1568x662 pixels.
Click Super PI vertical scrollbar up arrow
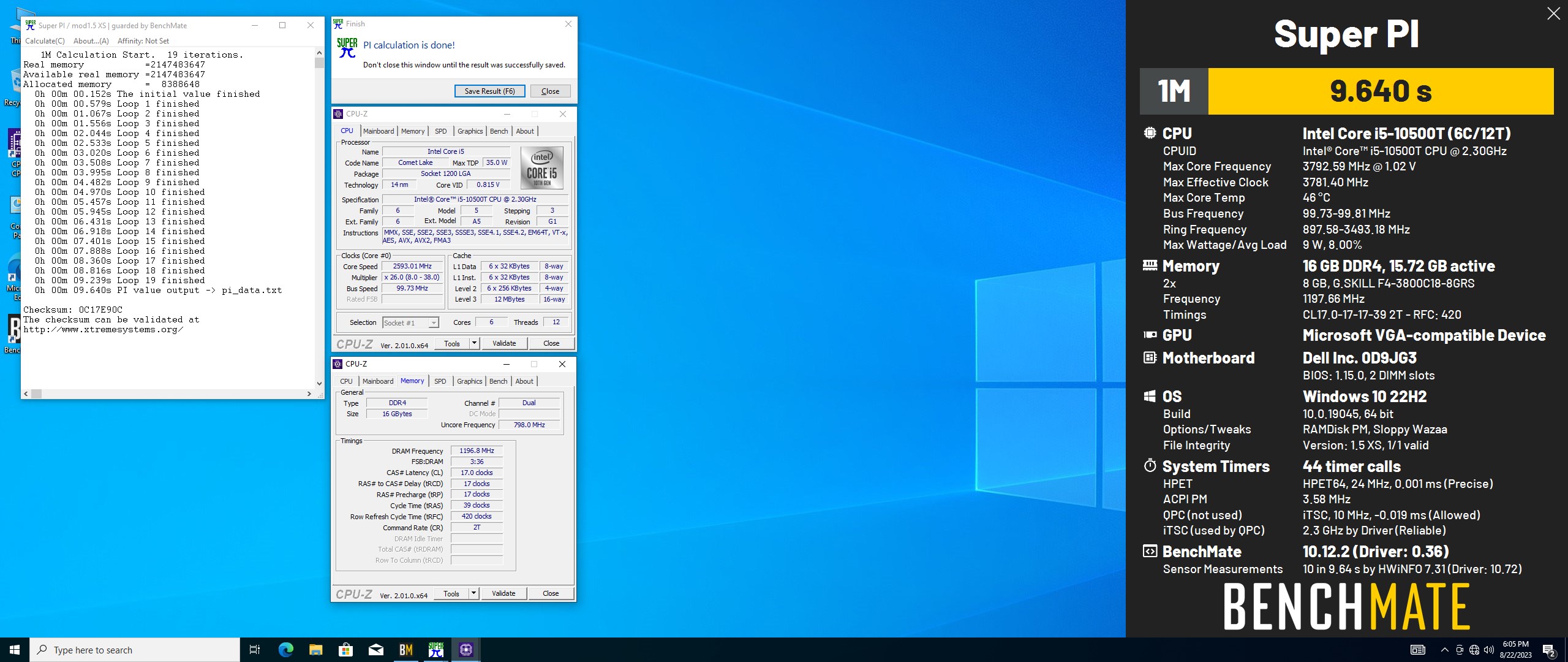(x=319, y=54)
